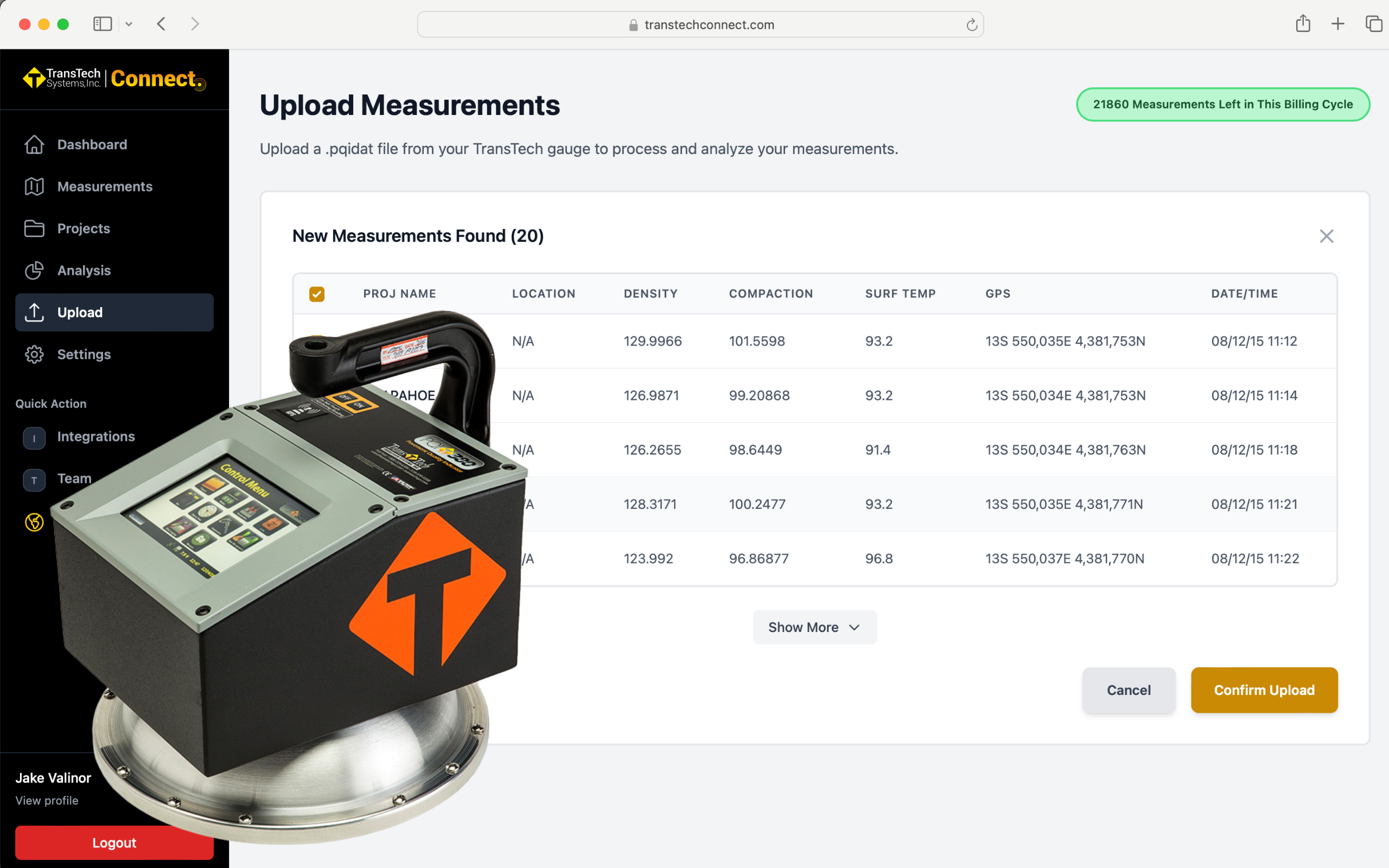The width and height of the screenshot is (1389, 868).
Task: Toggle the select-all measurements checkbox
Action: tap(317, 294)
